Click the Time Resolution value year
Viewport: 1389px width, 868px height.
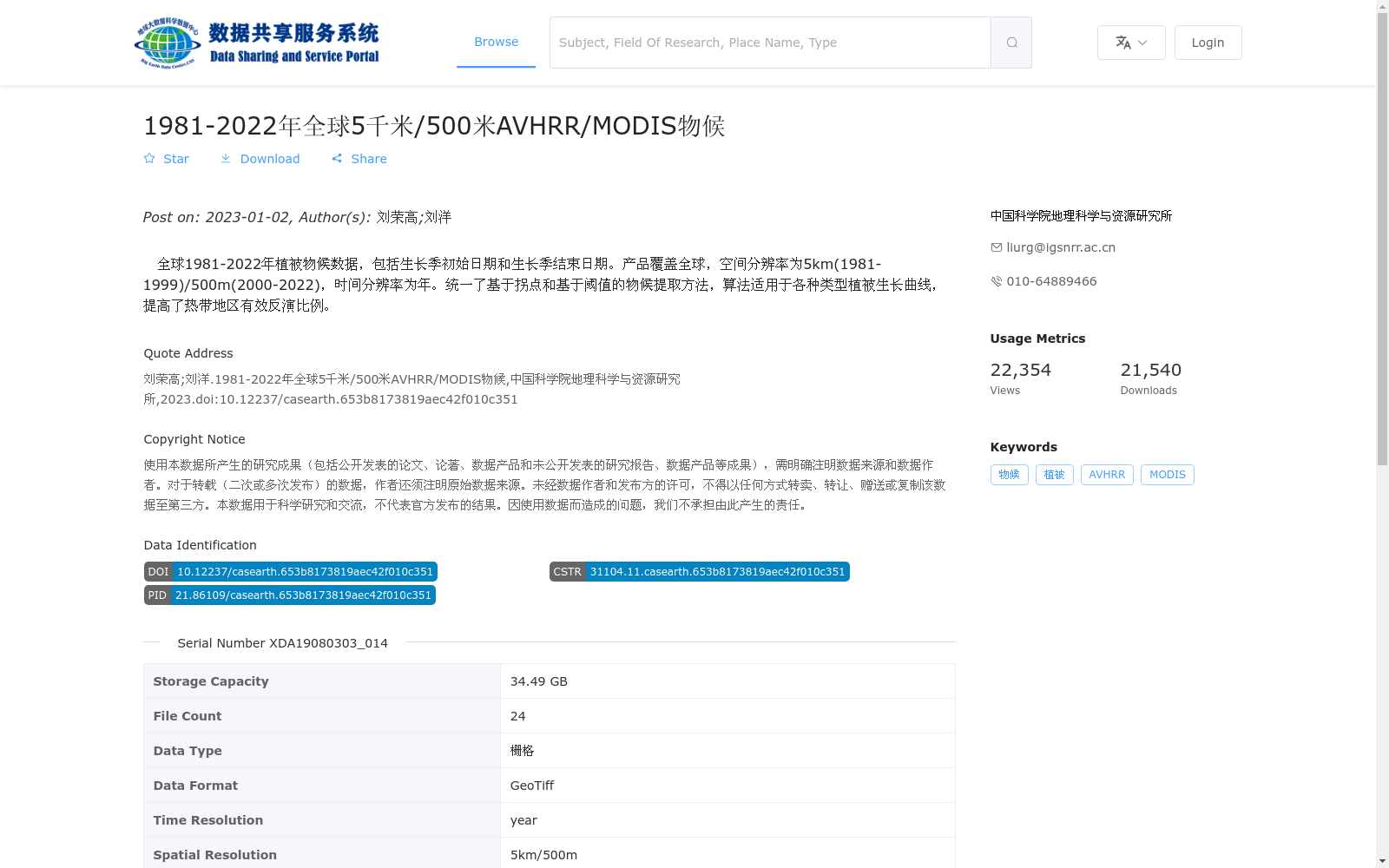pos(523,820)
